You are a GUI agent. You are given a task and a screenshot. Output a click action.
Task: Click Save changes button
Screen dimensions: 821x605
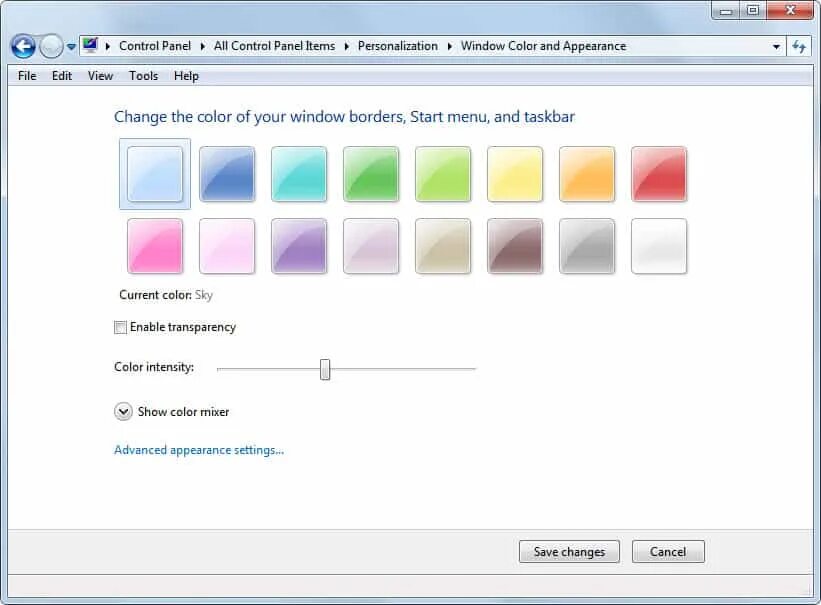(569, 552)
